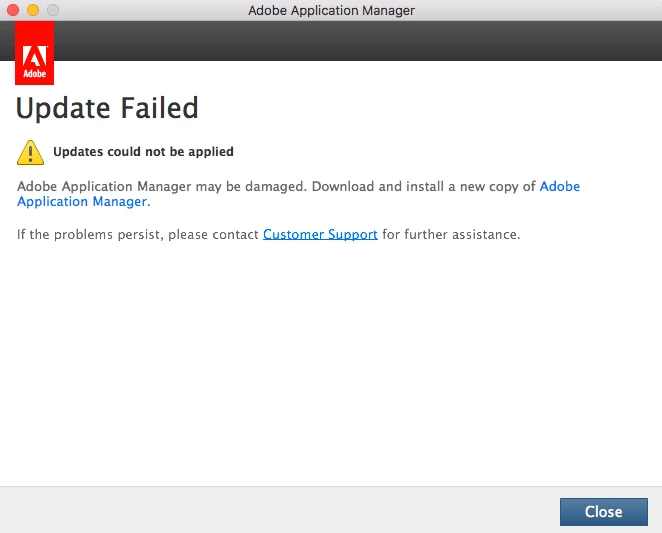Click the bold 'Updates could not be applied' message
This screenshot has width=662, height=533.
click(x=143, y=152)
